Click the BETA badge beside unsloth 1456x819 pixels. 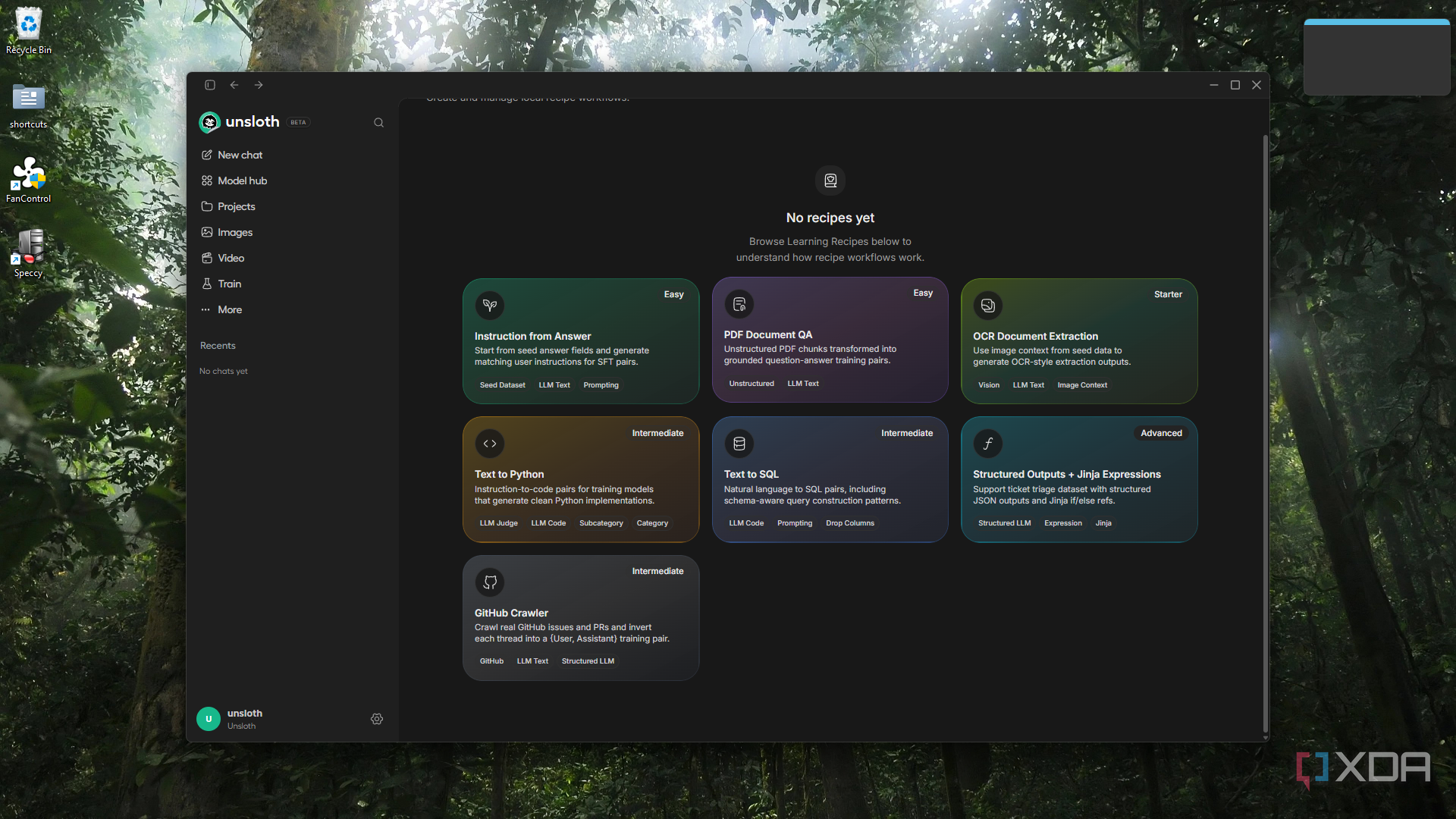pos(298,122)
